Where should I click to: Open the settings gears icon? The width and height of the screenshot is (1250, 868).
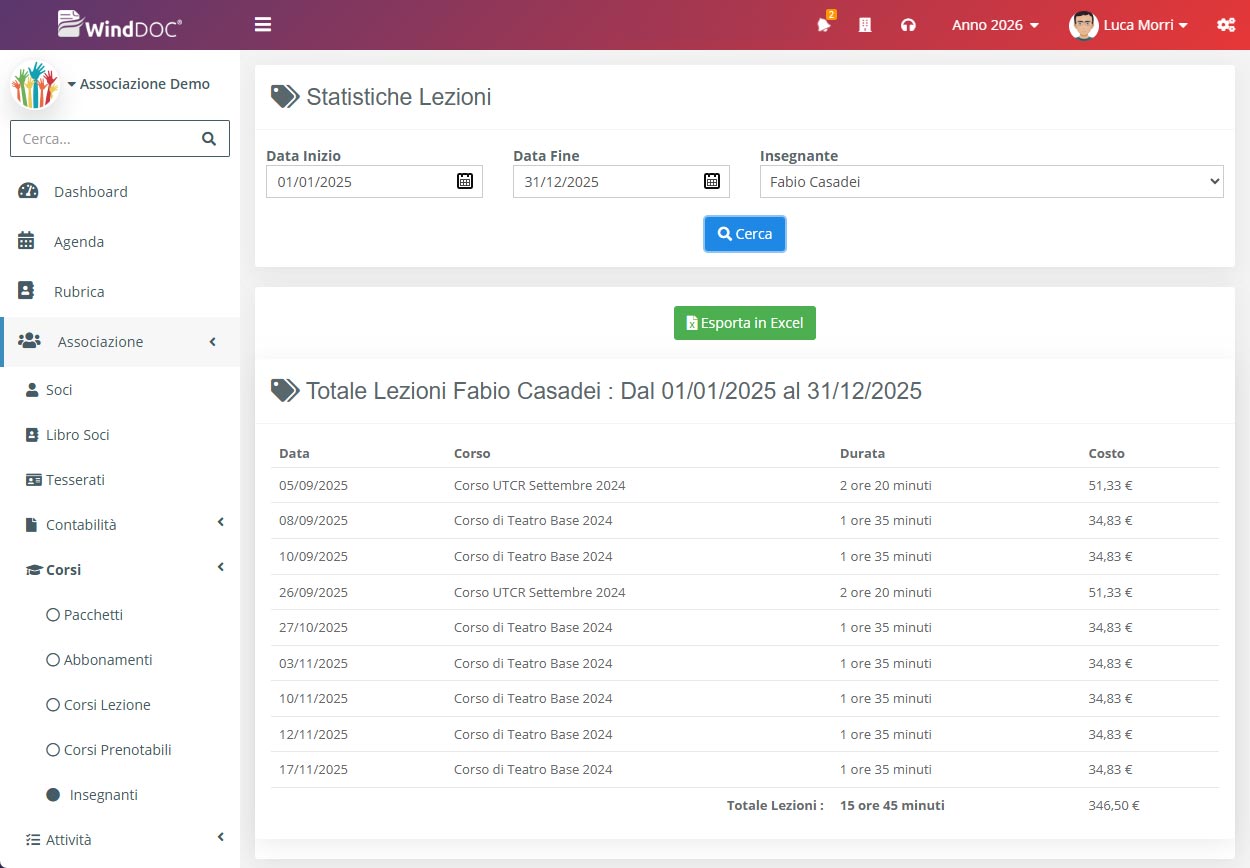click(x=1225, y=25)
